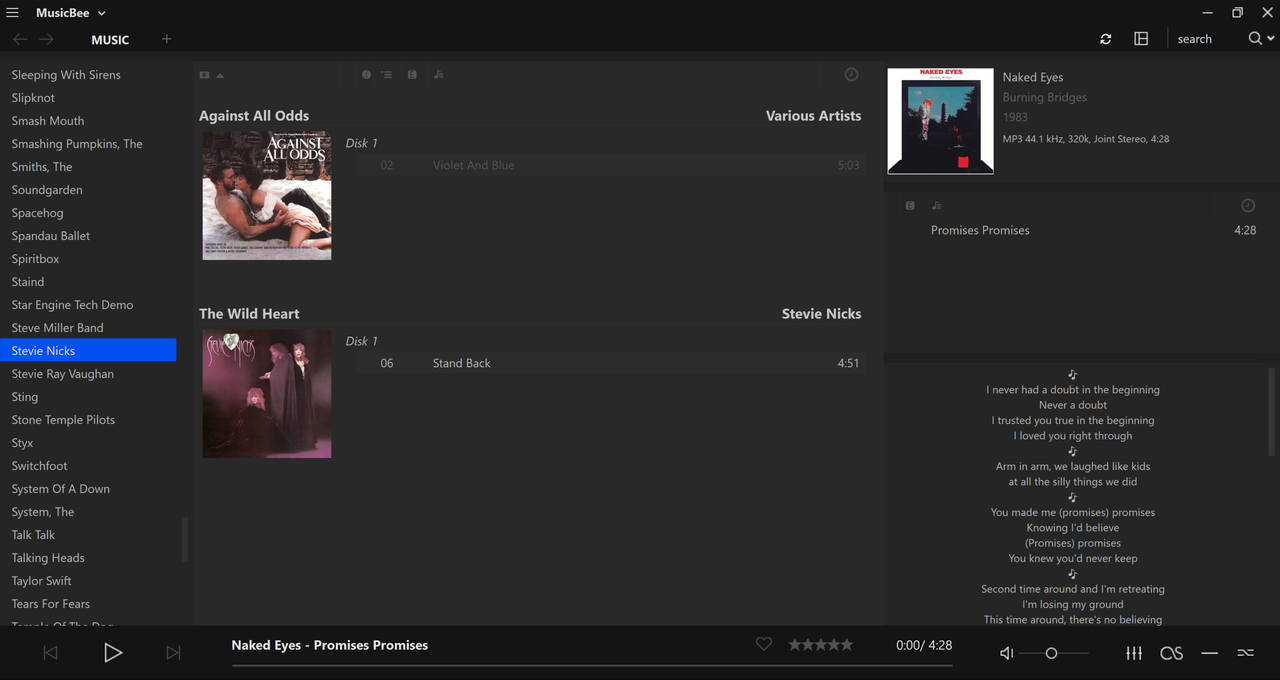Screen dimensions: 1280x680
Task: Click the album cover column header icon
Action: (204, 75)
